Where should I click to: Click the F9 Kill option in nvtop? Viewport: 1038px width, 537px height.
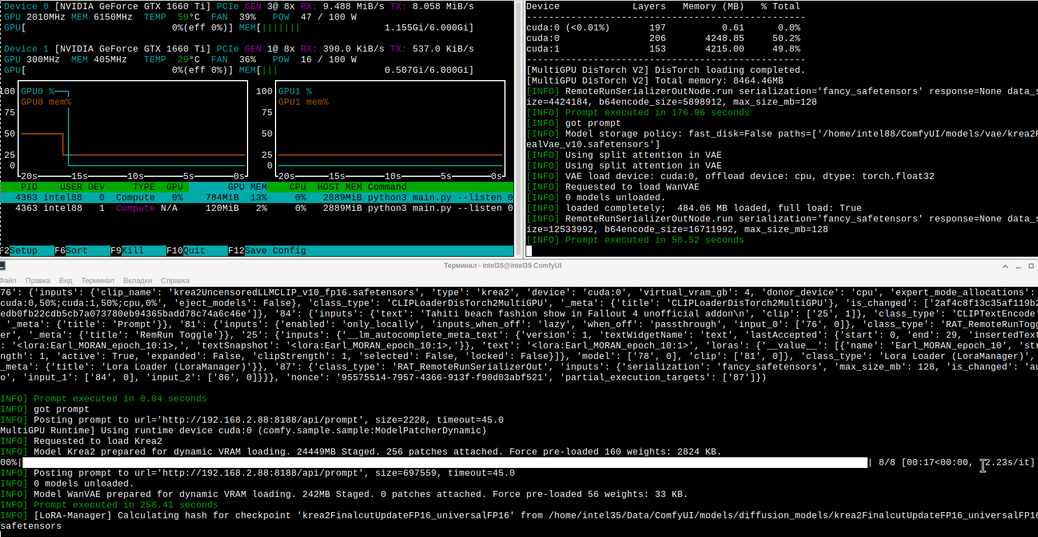(137, 251)
